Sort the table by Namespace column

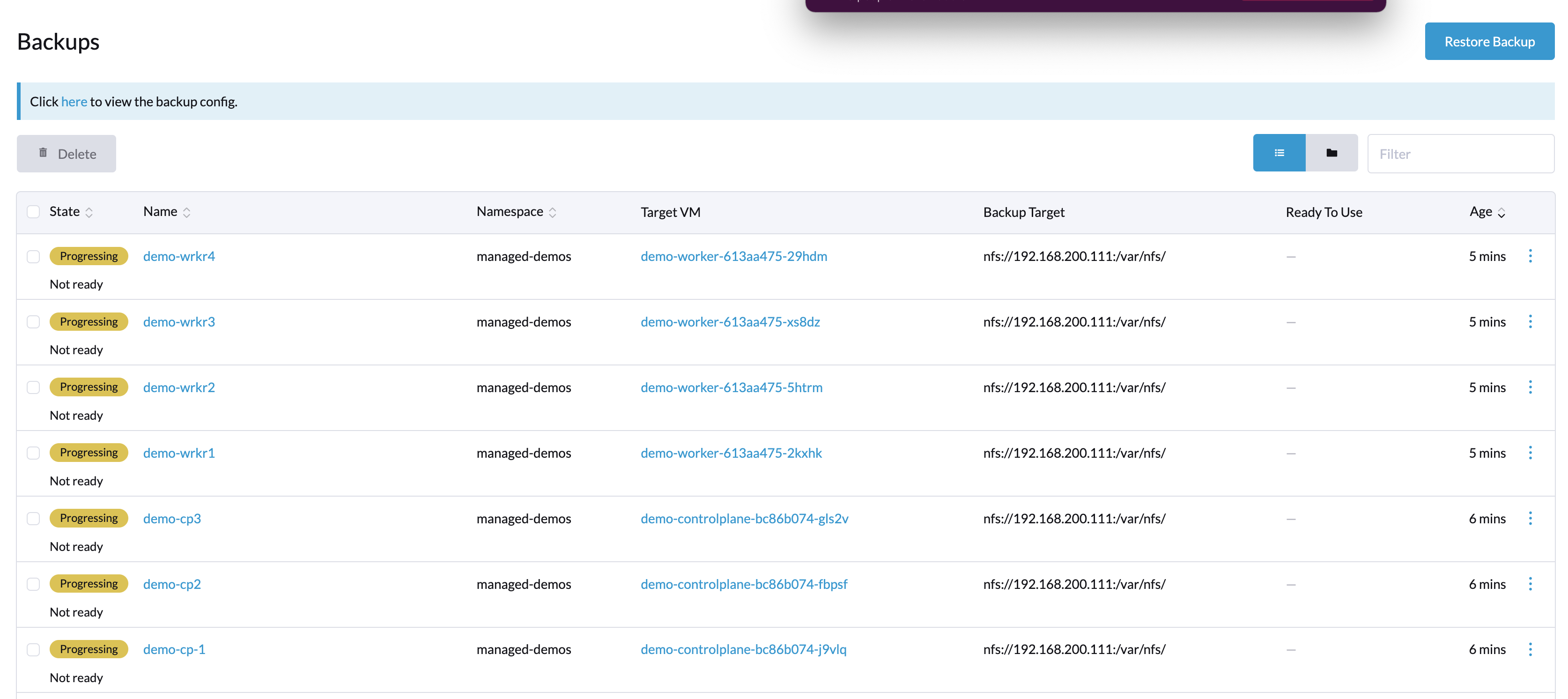[516, 212]
